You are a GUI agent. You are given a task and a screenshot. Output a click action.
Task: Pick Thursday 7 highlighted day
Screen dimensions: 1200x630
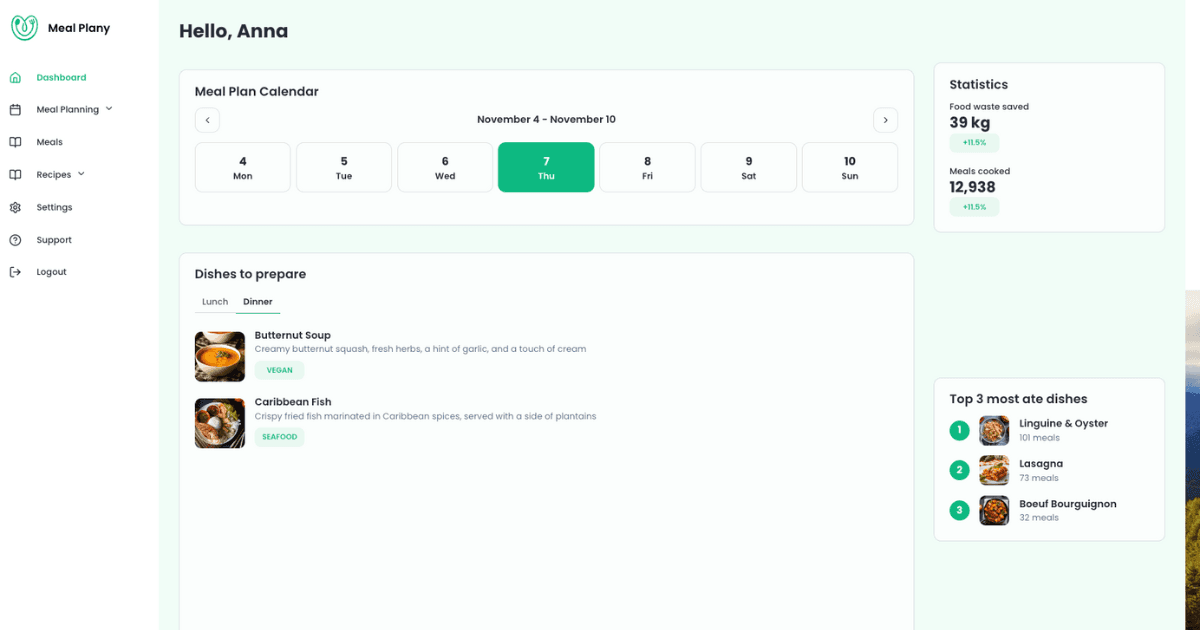[546, 167]
